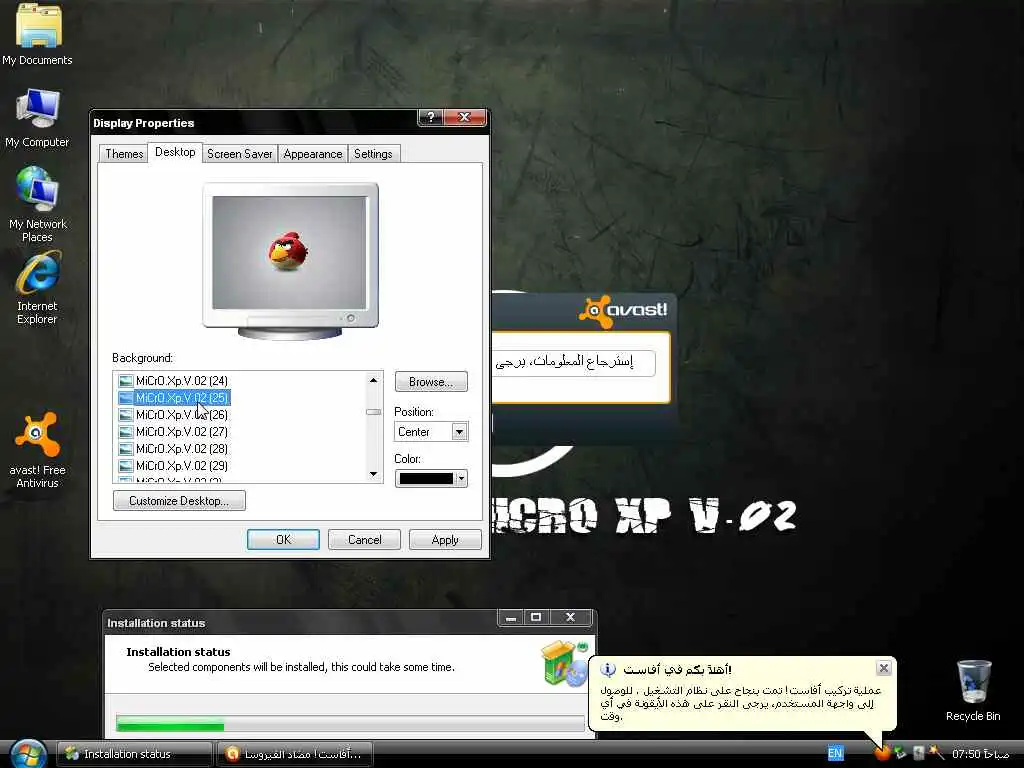
Task: Click Cancel in Display Properties
Action: click(364, 539)
